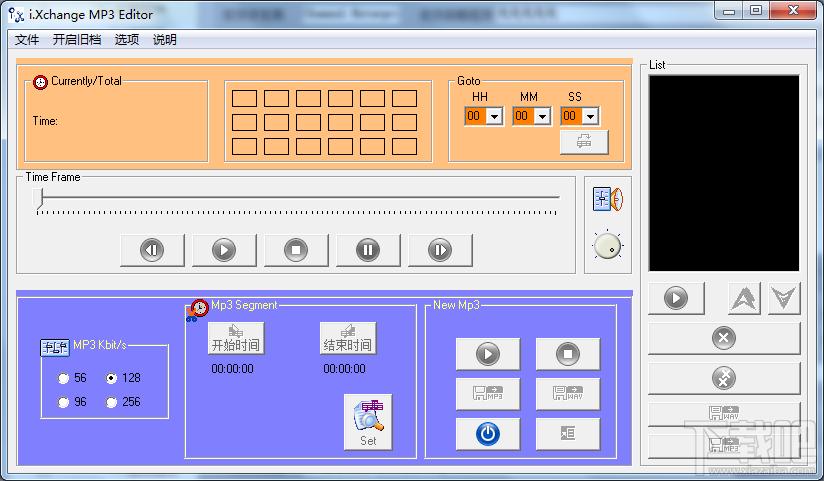Click the add-to-list button in New Mp3
Image resolution: width=824 pixels, height=481 pixels.
pyautogui.click(x=568, y=434)
